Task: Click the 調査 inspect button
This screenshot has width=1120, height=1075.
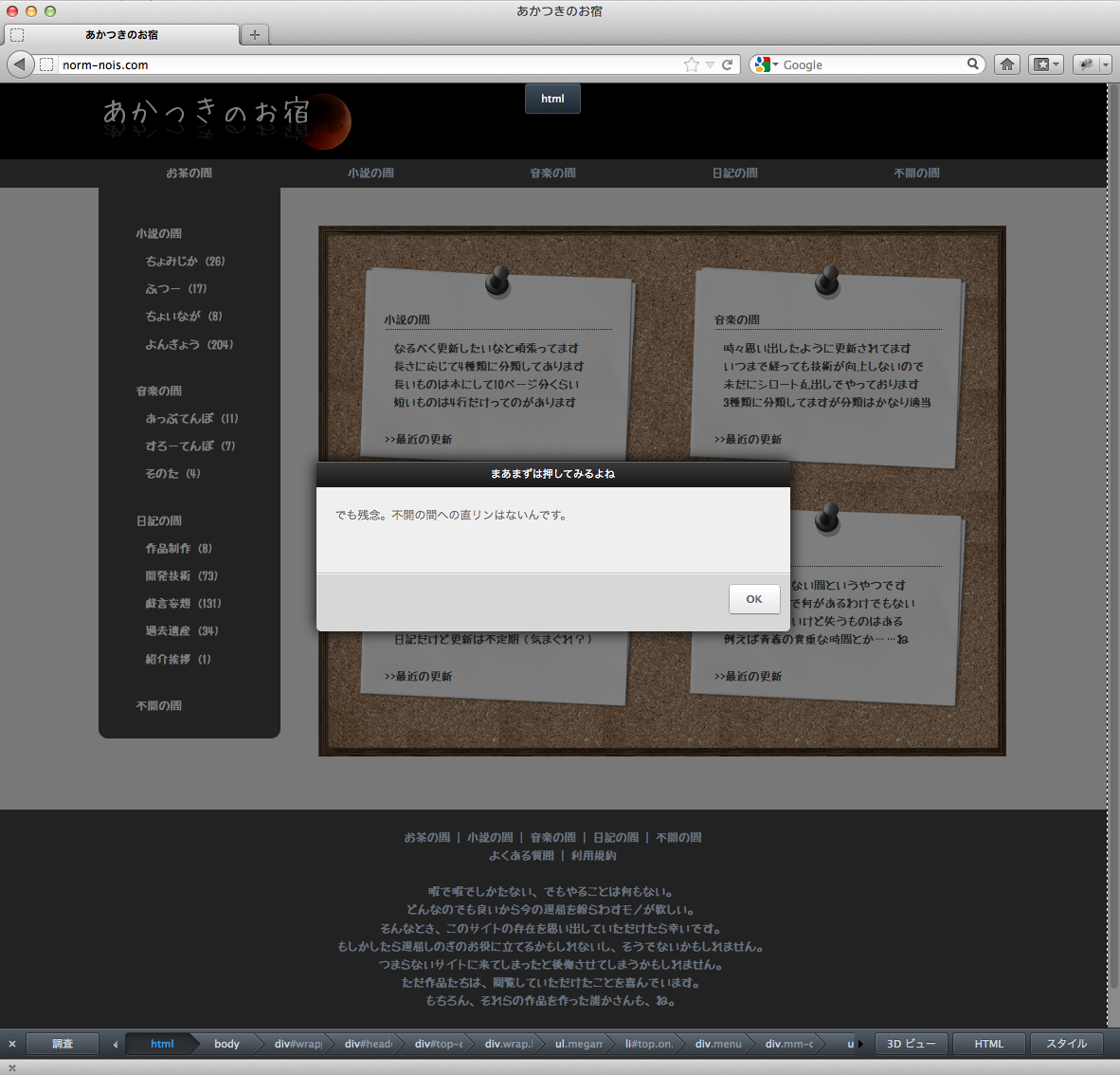Action: tap(63, 1044)
